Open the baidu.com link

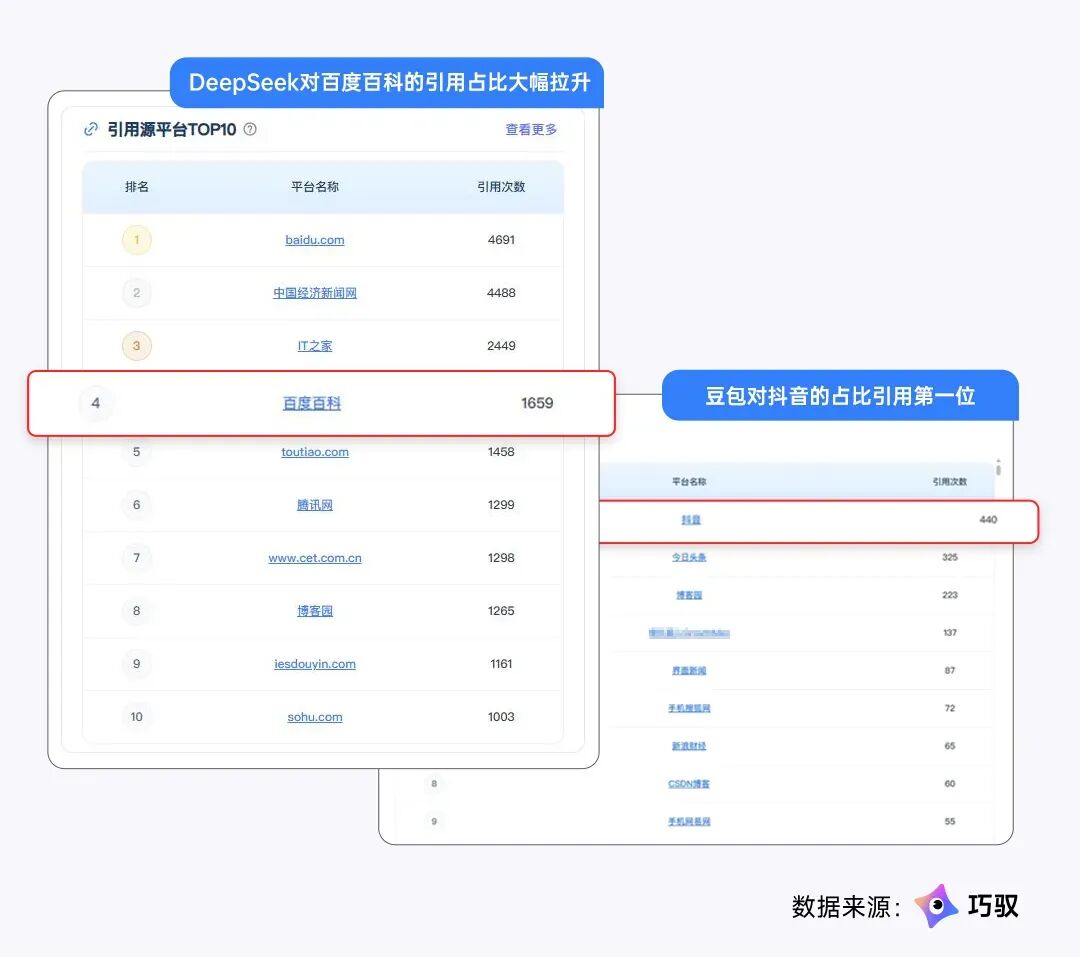[315, 240]
